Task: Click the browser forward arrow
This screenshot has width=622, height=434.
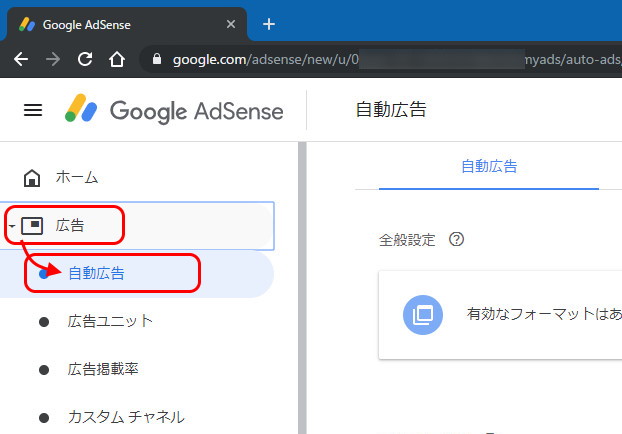Action: (53, 60)
